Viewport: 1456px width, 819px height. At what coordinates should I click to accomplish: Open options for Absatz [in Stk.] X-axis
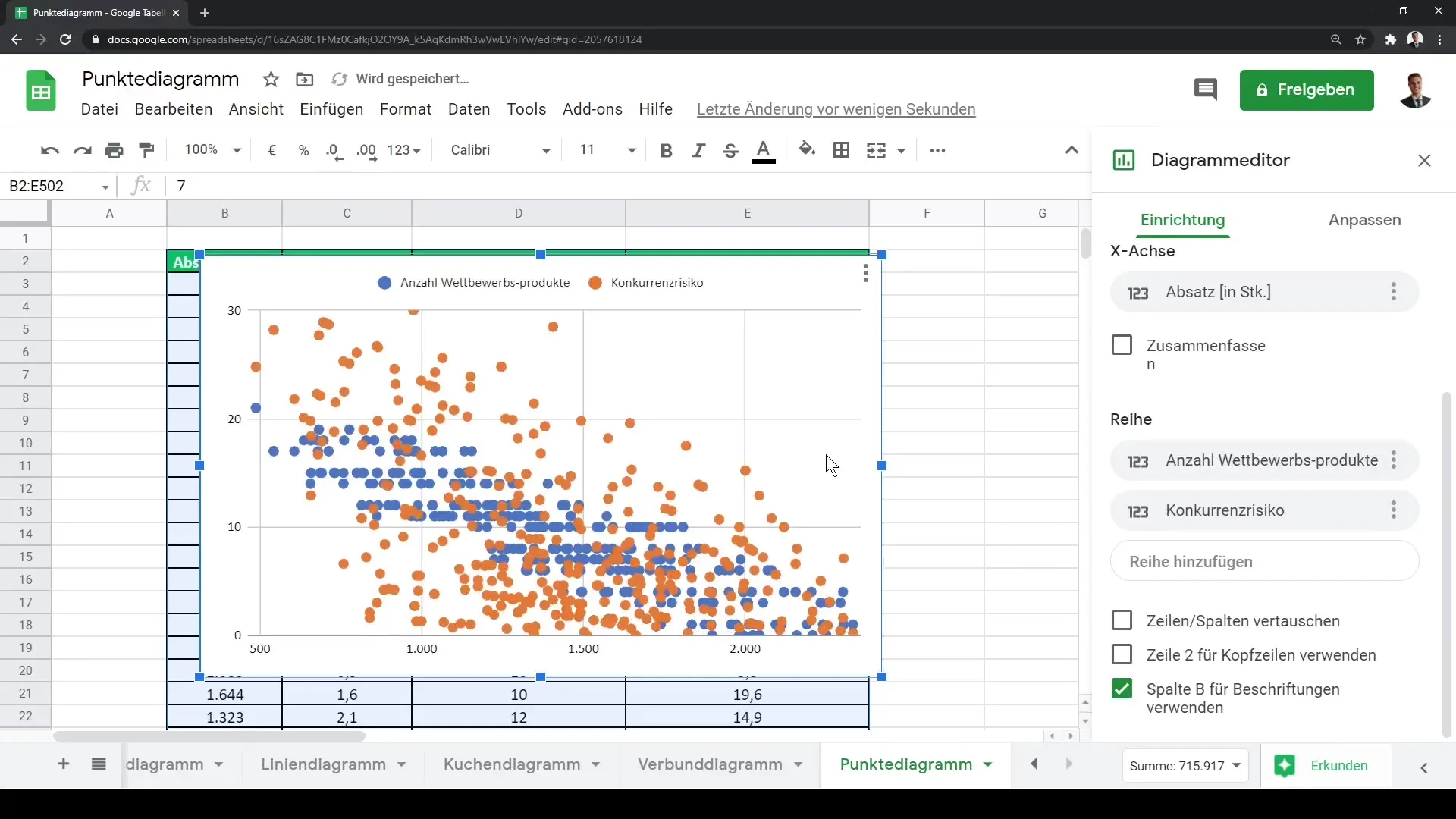click(x=1393, y=292)
